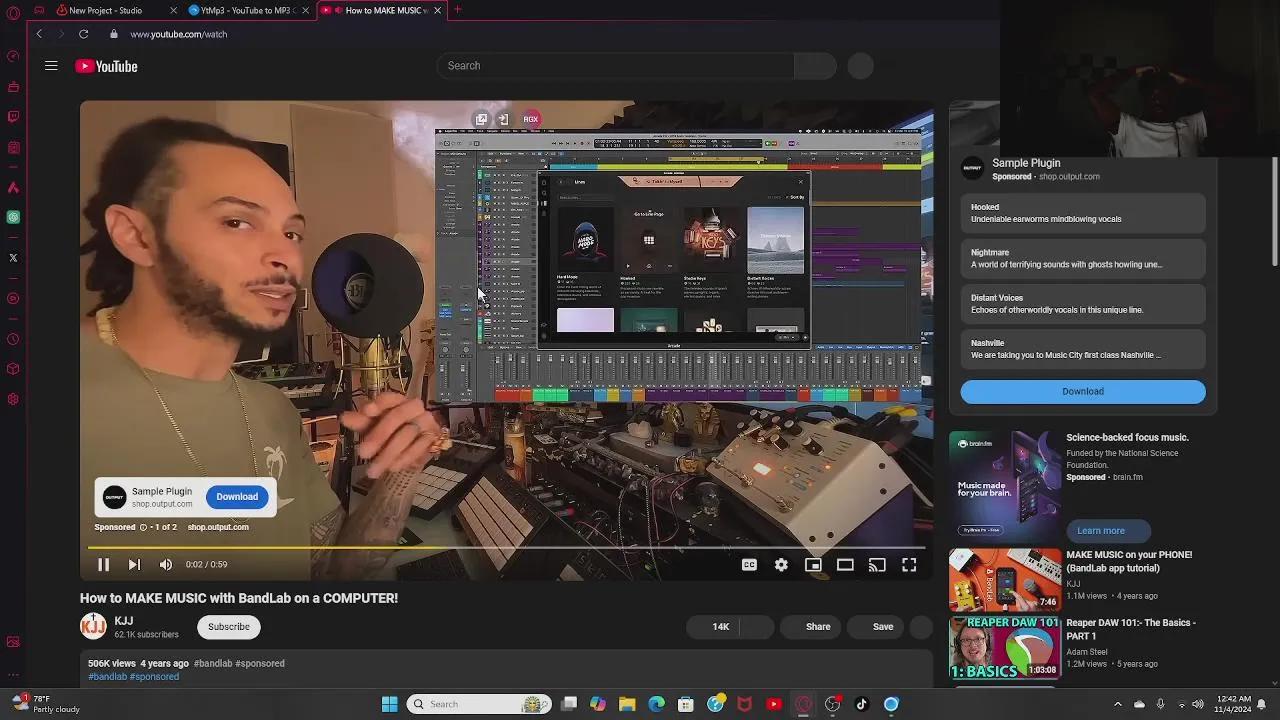This screenshot has width=1280, height=720.
Task: Toggle closed captions on the player
Action: coord(749,565)
